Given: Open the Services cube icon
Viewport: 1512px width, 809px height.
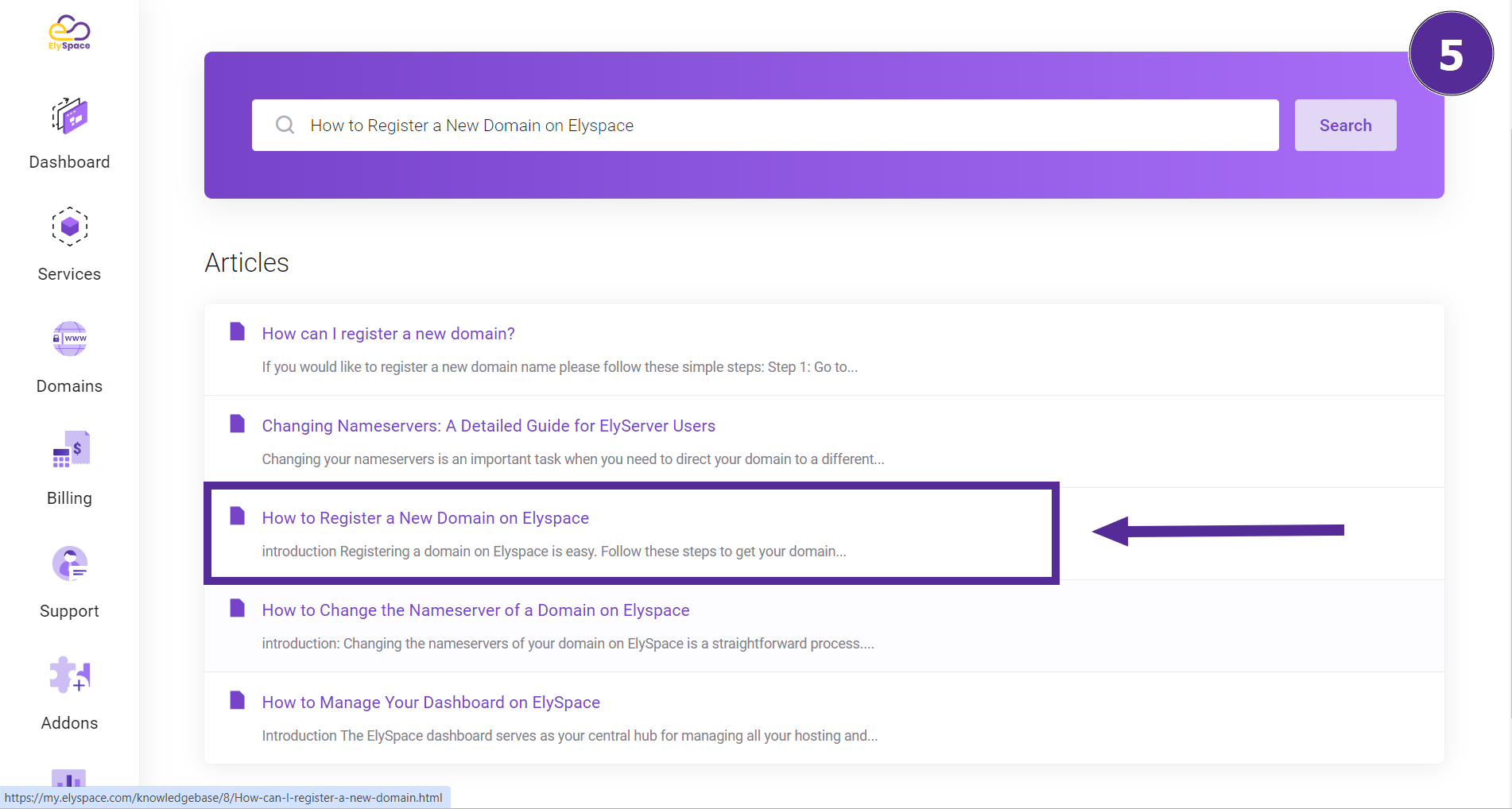Looking at the screenshot, I should click(70, 227).
